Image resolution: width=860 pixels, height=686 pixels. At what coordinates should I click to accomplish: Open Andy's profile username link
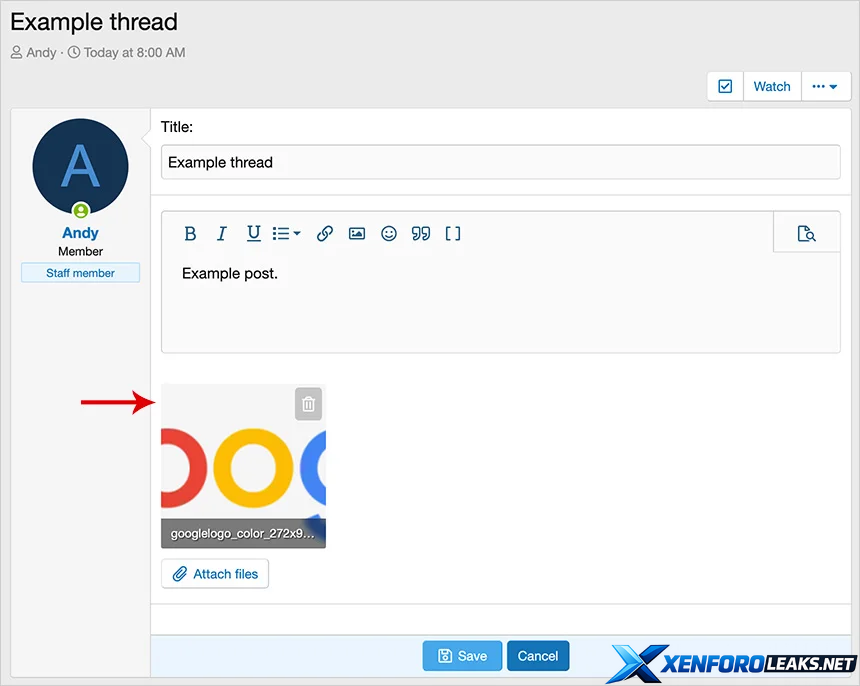80,233
